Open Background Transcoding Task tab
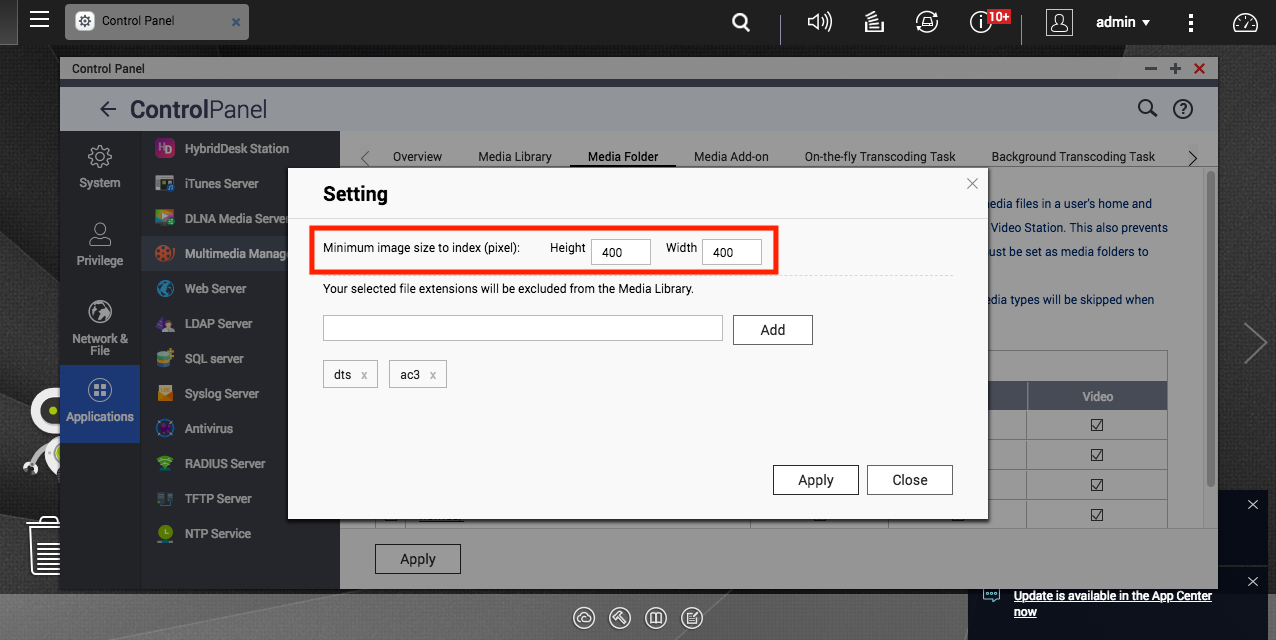 pos(1073,157)
